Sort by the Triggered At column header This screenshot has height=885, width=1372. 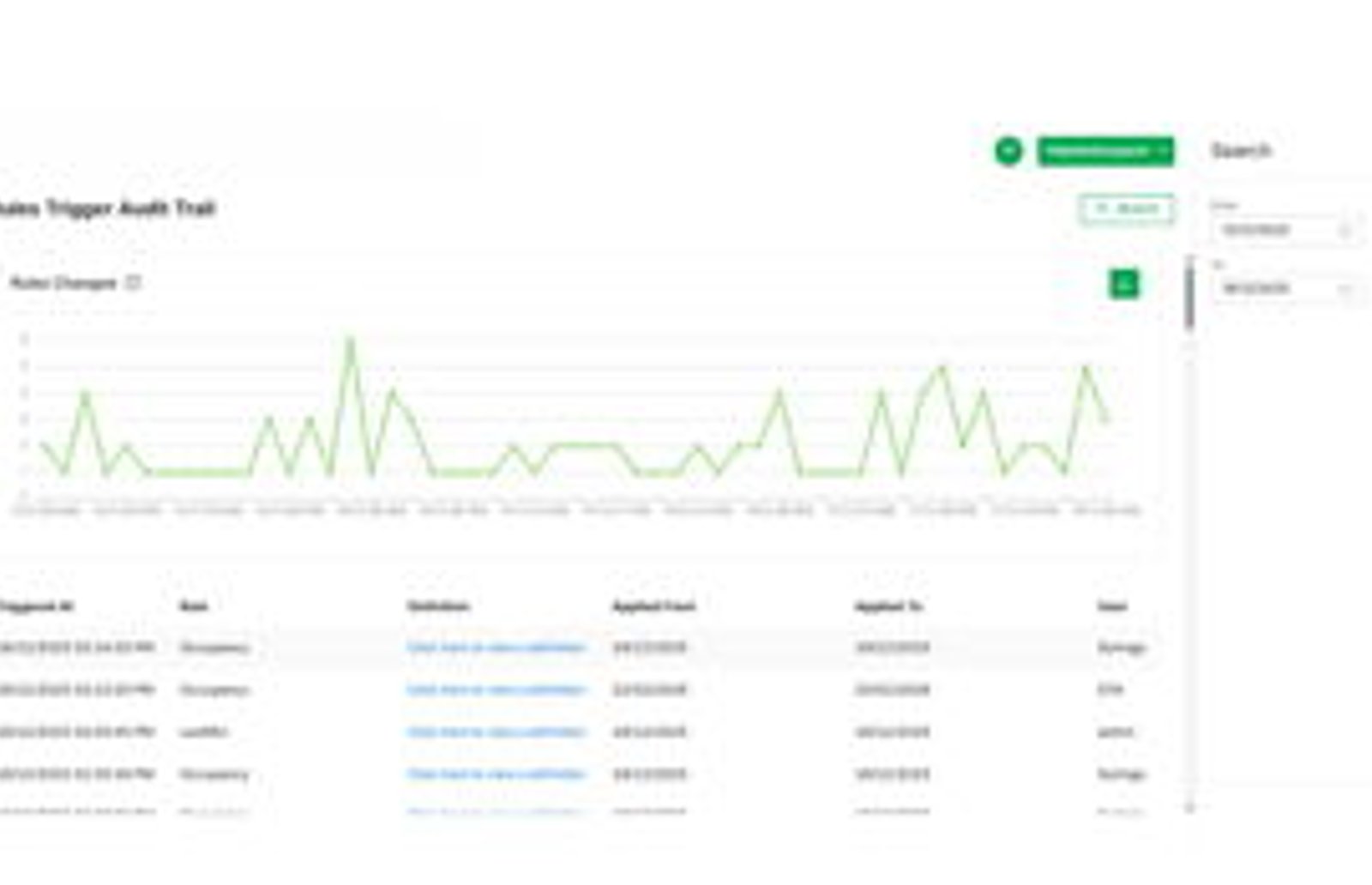[36, 606]
